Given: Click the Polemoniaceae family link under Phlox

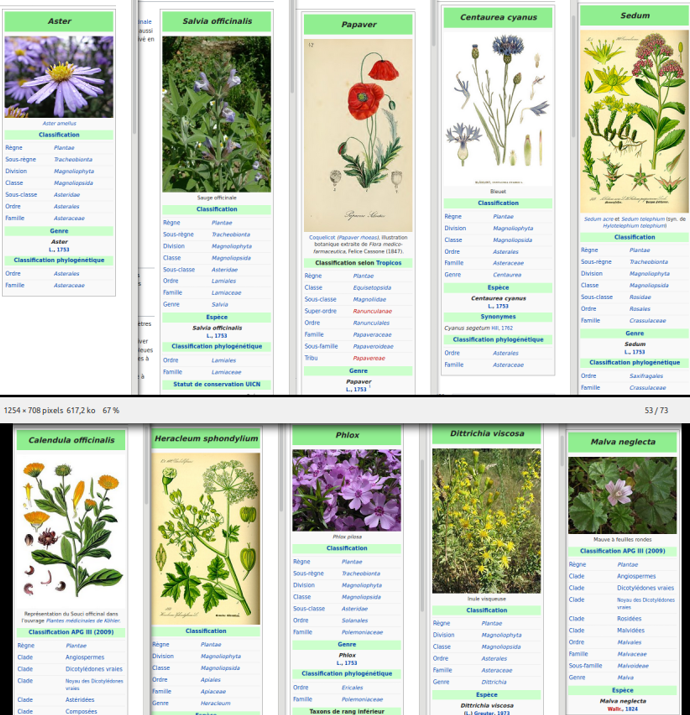Looking at the screenshot, I should point(361,632).
